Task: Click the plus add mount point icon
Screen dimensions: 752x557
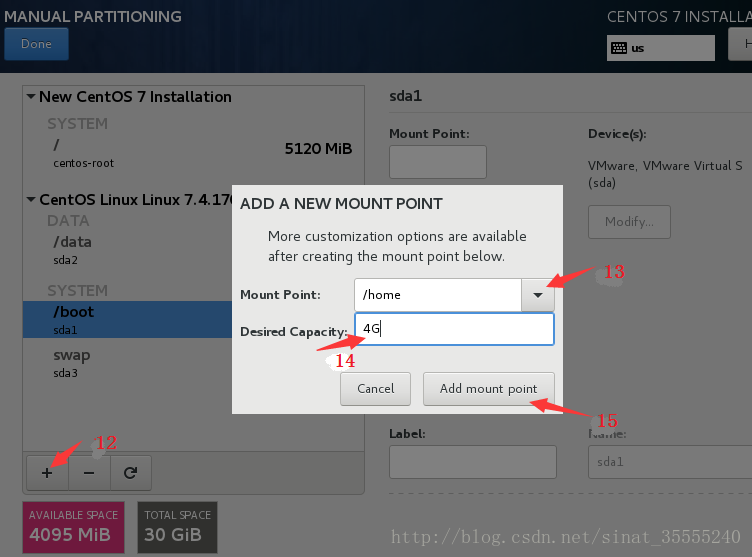Action: point(47,473)
